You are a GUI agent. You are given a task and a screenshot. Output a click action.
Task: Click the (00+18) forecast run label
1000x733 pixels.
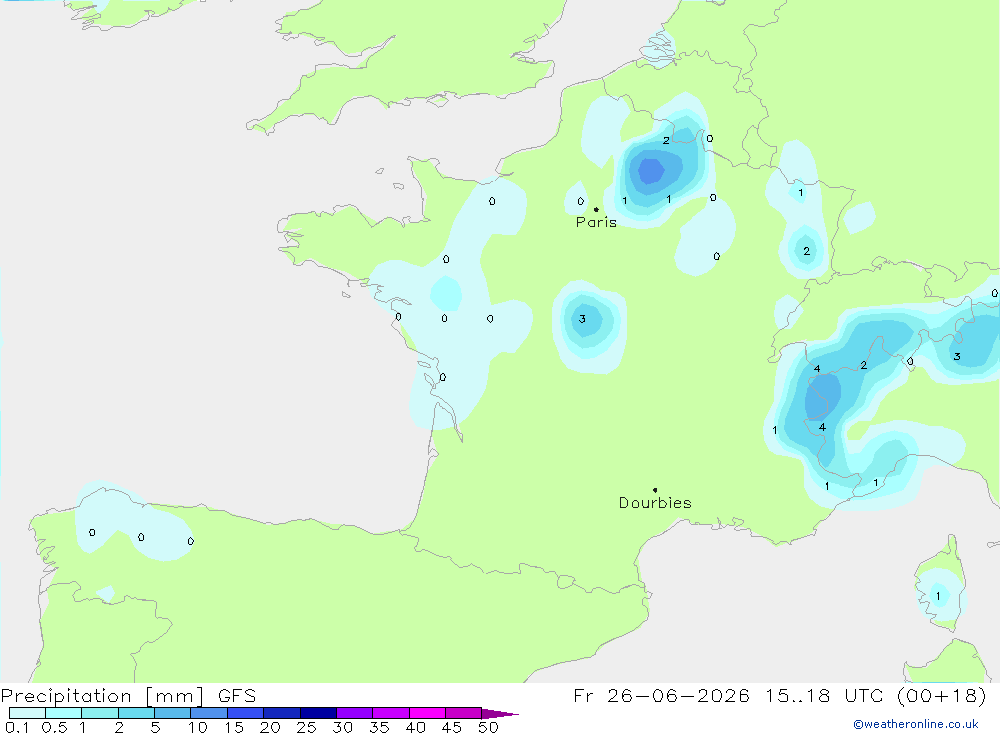coord(941,696)
